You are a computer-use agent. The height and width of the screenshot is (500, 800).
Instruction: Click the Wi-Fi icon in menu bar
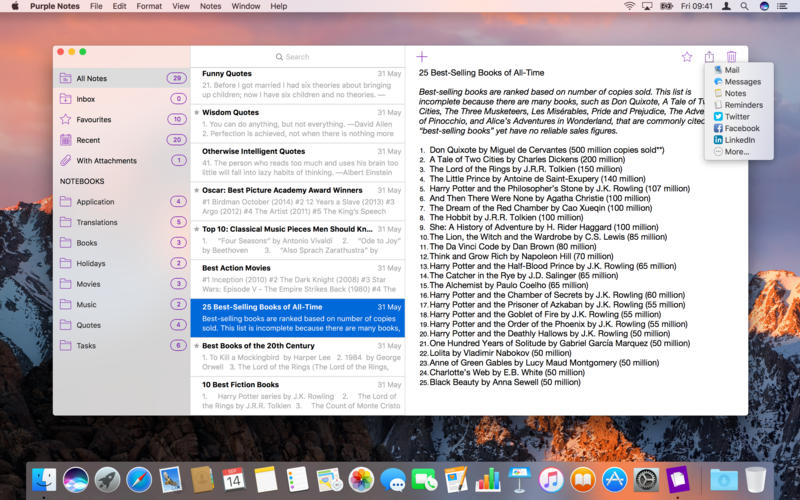[x=630, y=6]
